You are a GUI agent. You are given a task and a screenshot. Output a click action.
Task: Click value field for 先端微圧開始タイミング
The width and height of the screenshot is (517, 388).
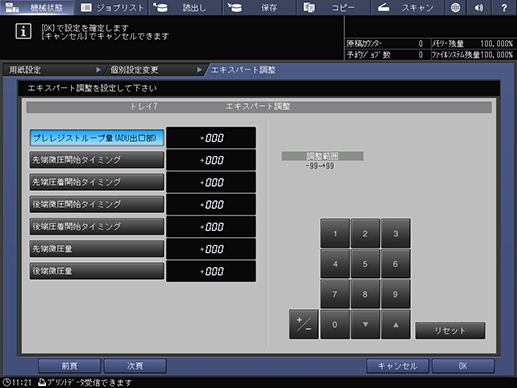[211, 160]
